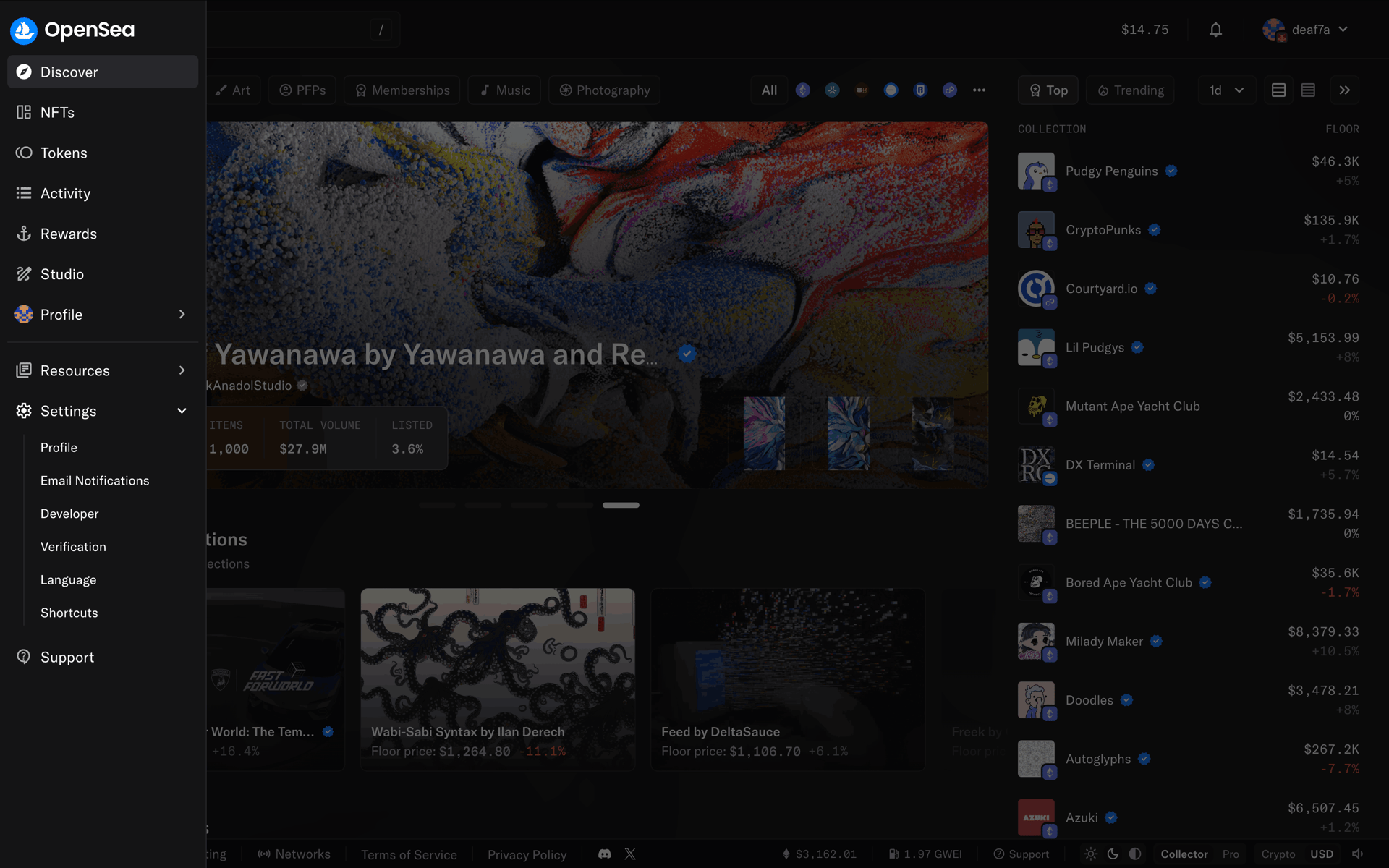Screen dimensions: 1389x868
Task: Filter by the snowflake-style chain icon
Action: [x=833, y=90]
